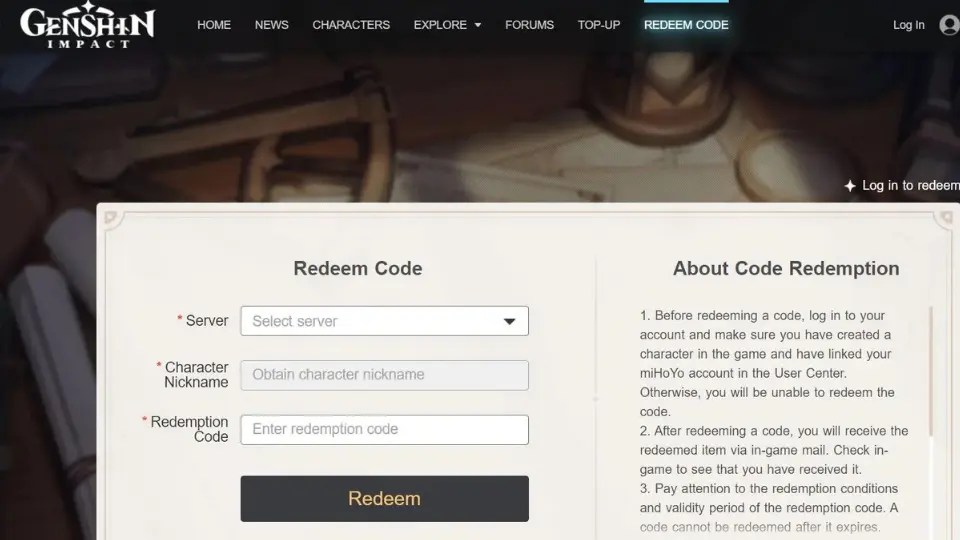Screen dimensions: 960x540
Task: Expand the Explore menu arrow
Action: pyautogui.click(x=478, y=25)
